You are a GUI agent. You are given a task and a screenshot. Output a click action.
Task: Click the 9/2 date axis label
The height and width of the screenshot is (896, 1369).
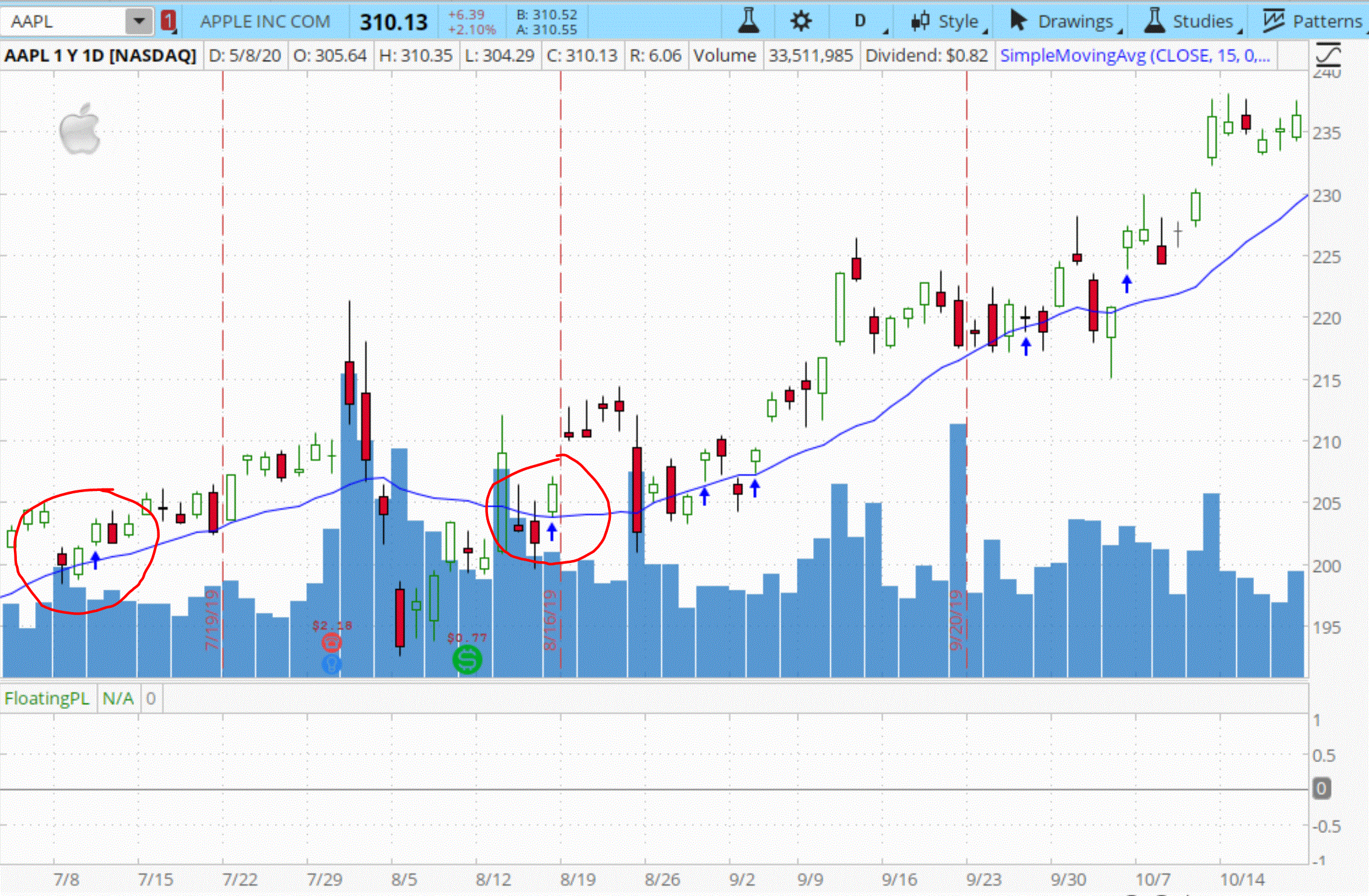click(x=742, y=880)
